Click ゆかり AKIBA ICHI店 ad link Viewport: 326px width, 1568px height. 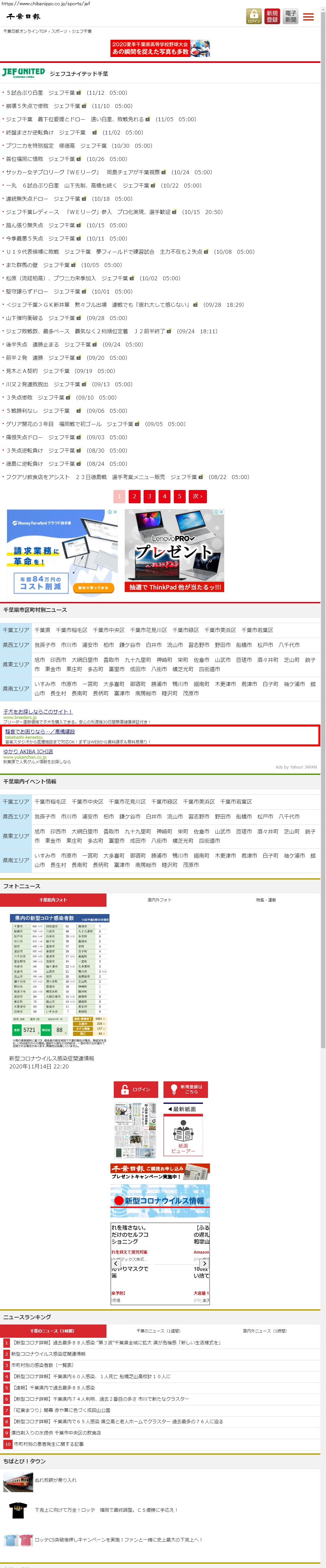click(28, 751)
